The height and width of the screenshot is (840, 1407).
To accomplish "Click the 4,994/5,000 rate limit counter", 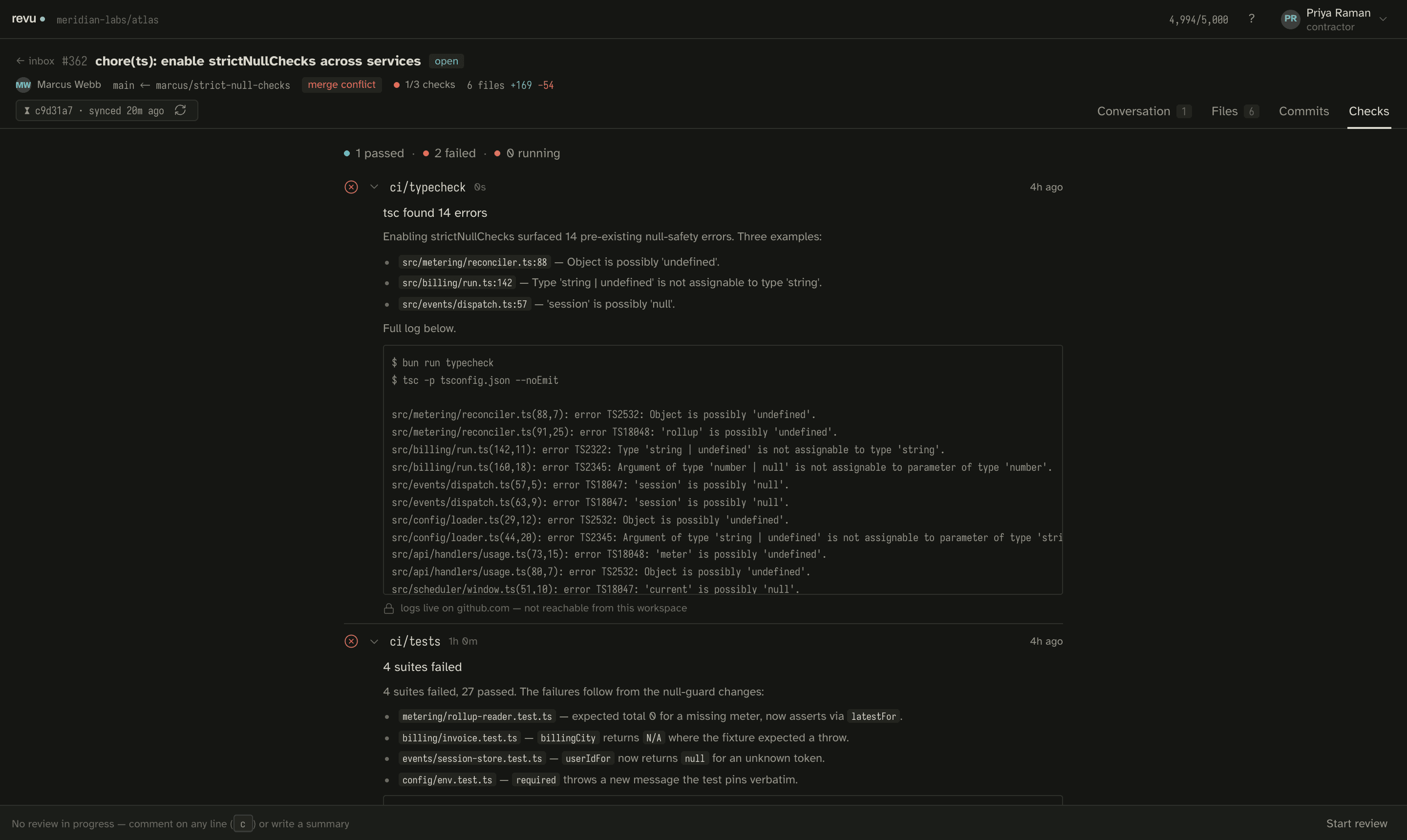I will (1198, 20).
